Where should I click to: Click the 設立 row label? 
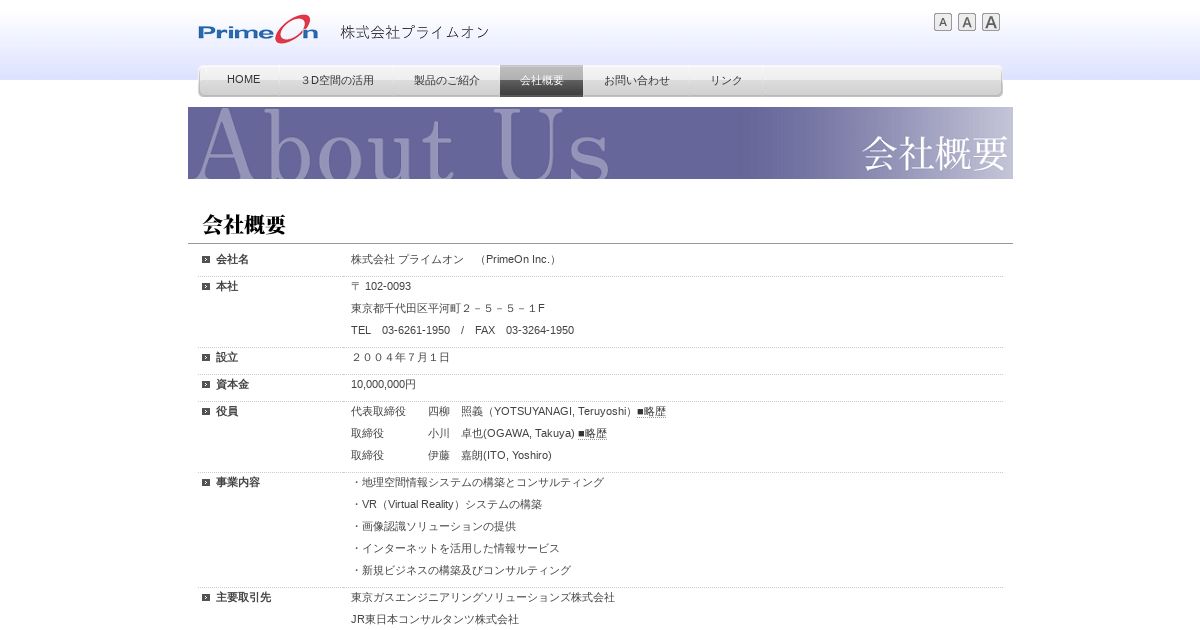click(227, 357)
